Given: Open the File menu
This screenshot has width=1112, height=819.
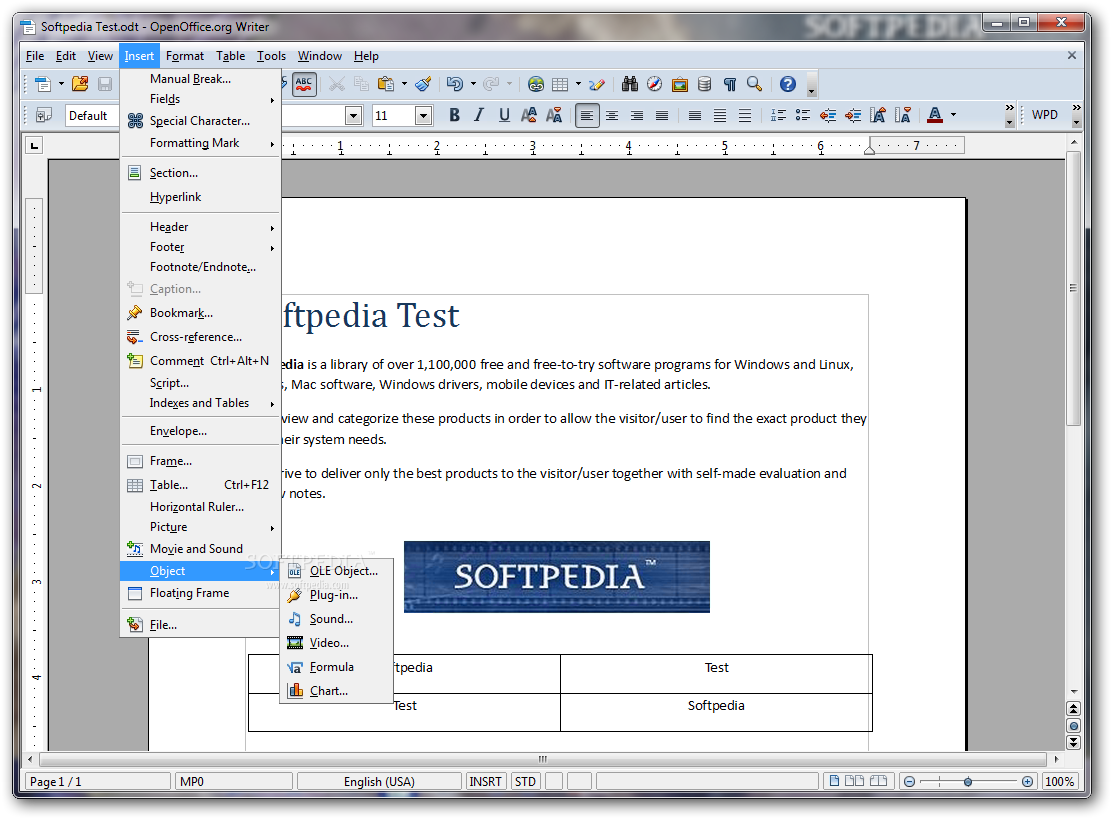Looking at the screenshot, I should pyautogui.click(x=35, y=56).
